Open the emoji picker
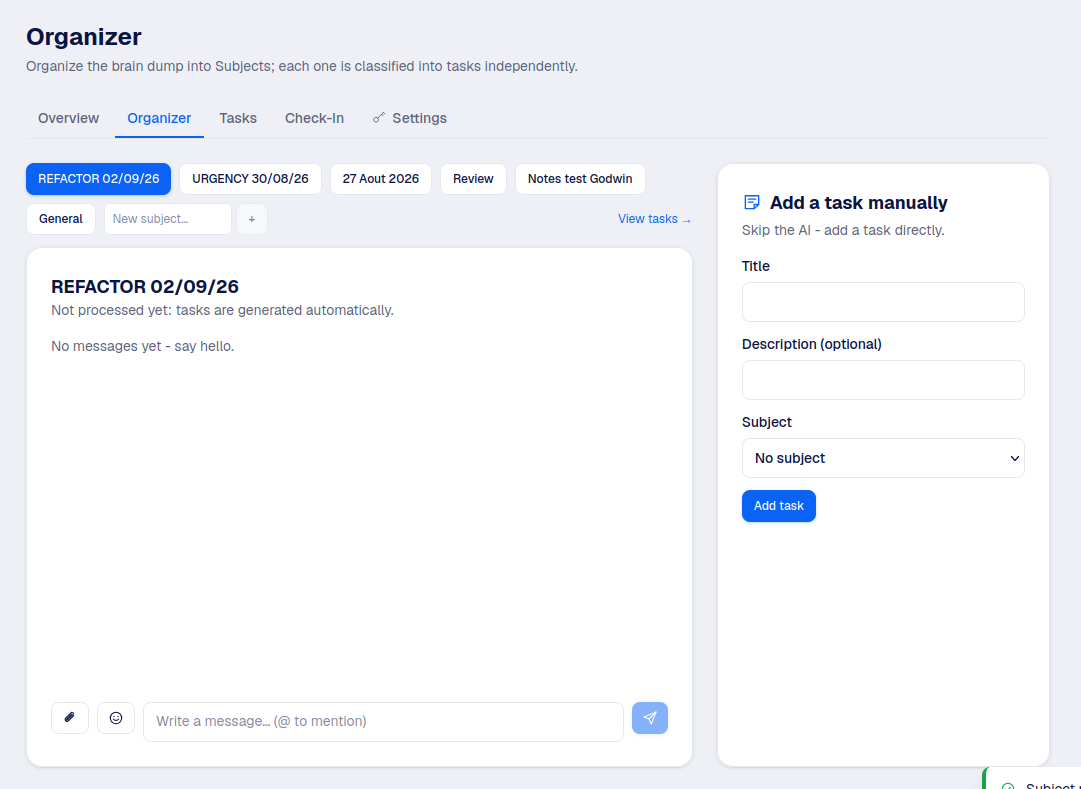The height and width of the screenshot is (789, 1081). [x=116, y=718]
